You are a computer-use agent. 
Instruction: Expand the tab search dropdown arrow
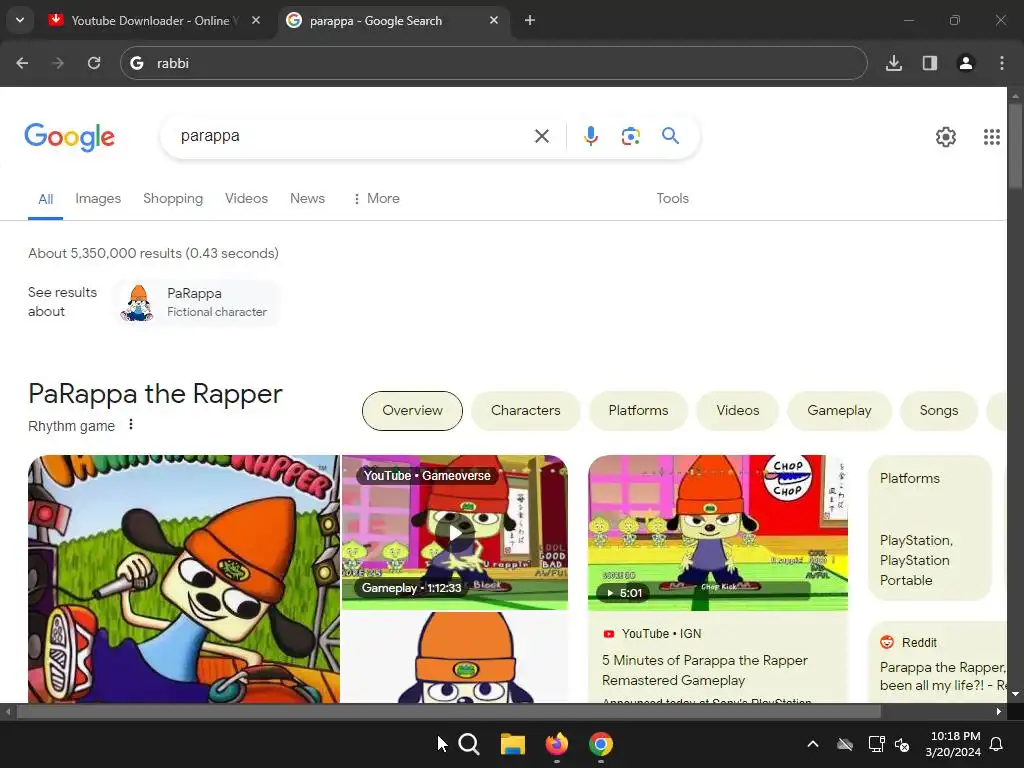20,20
